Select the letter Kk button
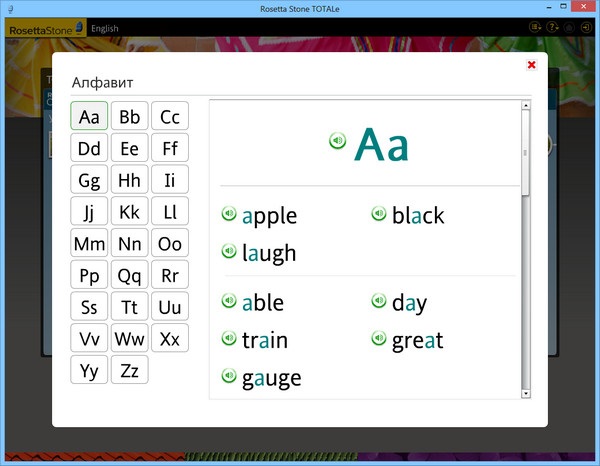The height and width of the screenshot is (466, 600). click(130, 211)
